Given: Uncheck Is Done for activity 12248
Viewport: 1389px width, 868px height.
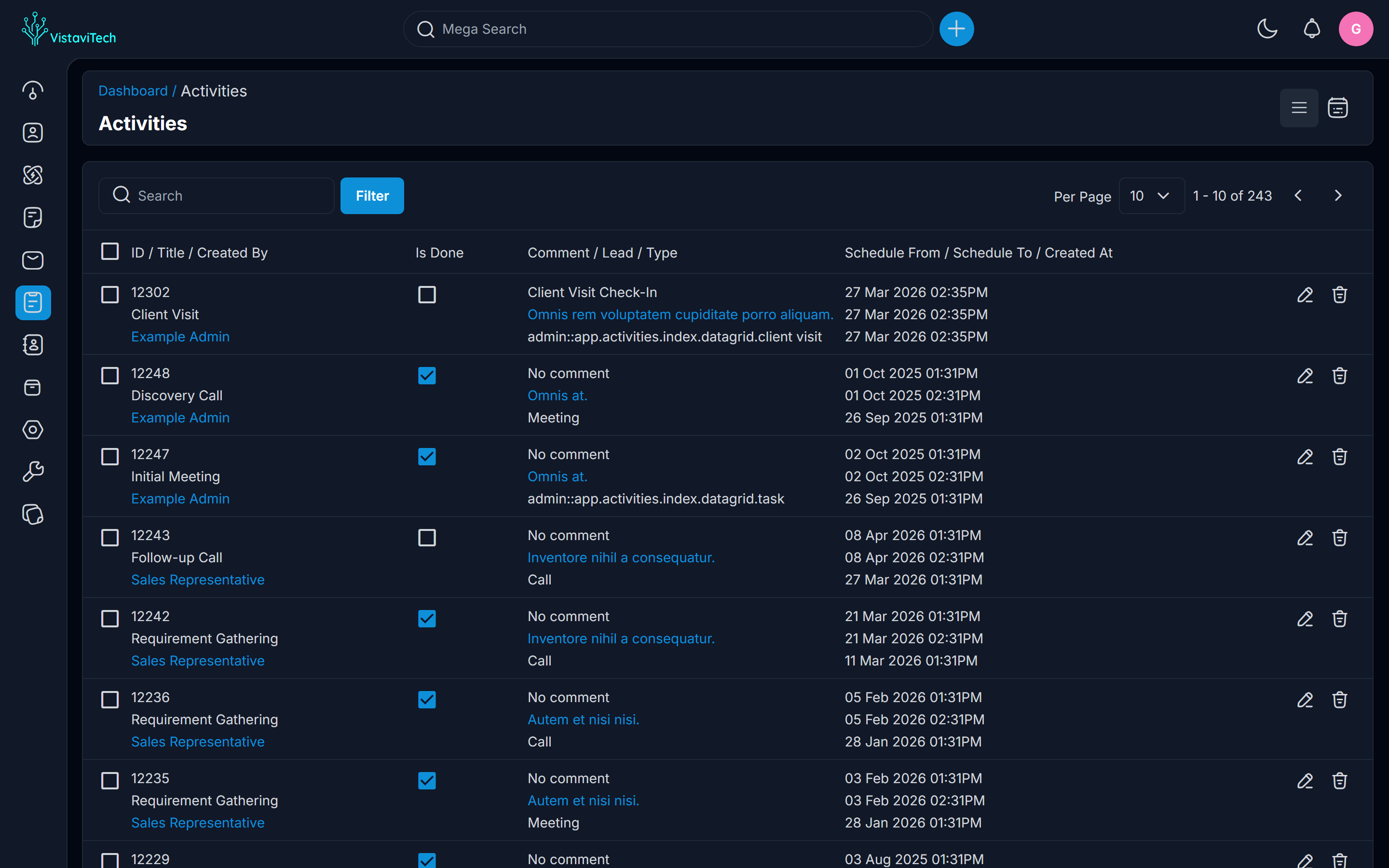Looking at the screenshot, I should (426, 376).
